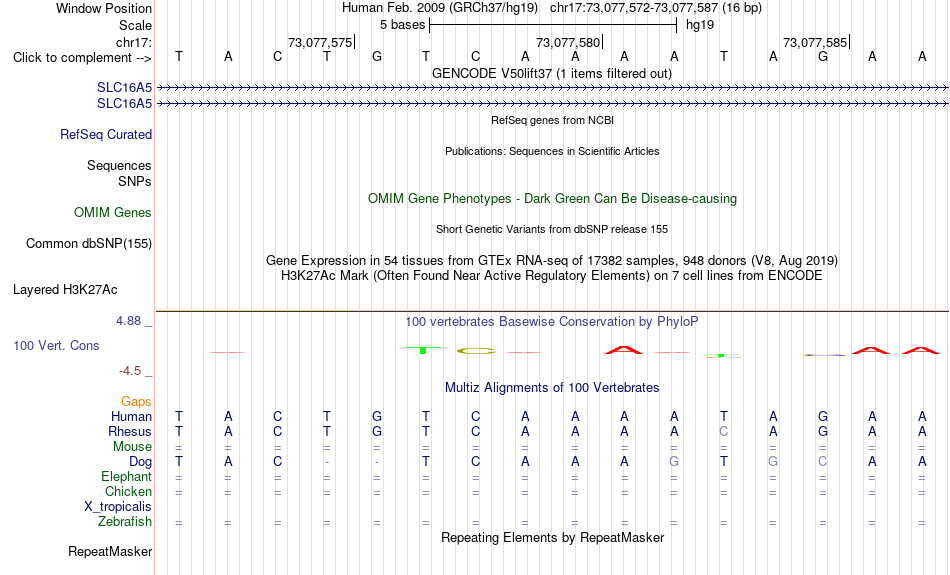Select the Chicken alignment row label
Viewport: 950px width, 575px height.
[x=128, y=491]
